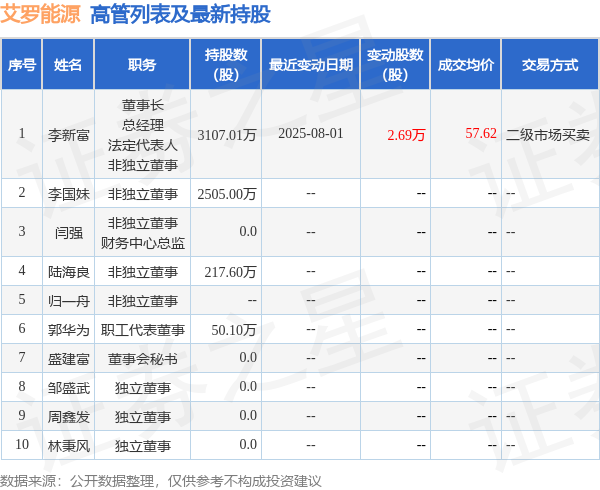
Task: Click the 二级市场买卖 trade method cell
Action: pyautogui.click(x=548, y=135)
